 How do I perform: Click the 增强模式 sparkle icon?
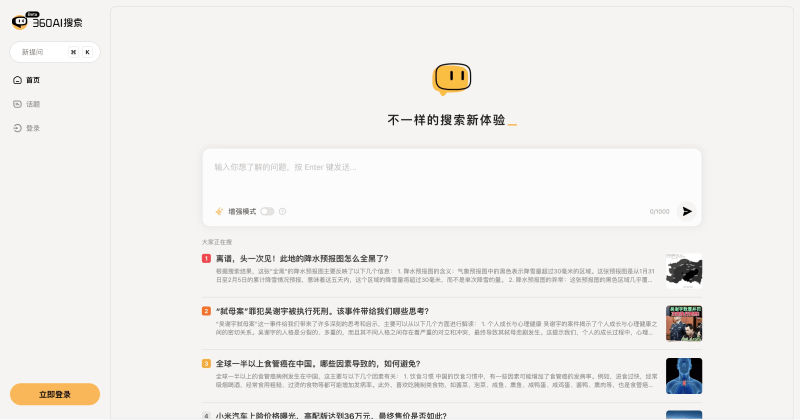(219, 211)
